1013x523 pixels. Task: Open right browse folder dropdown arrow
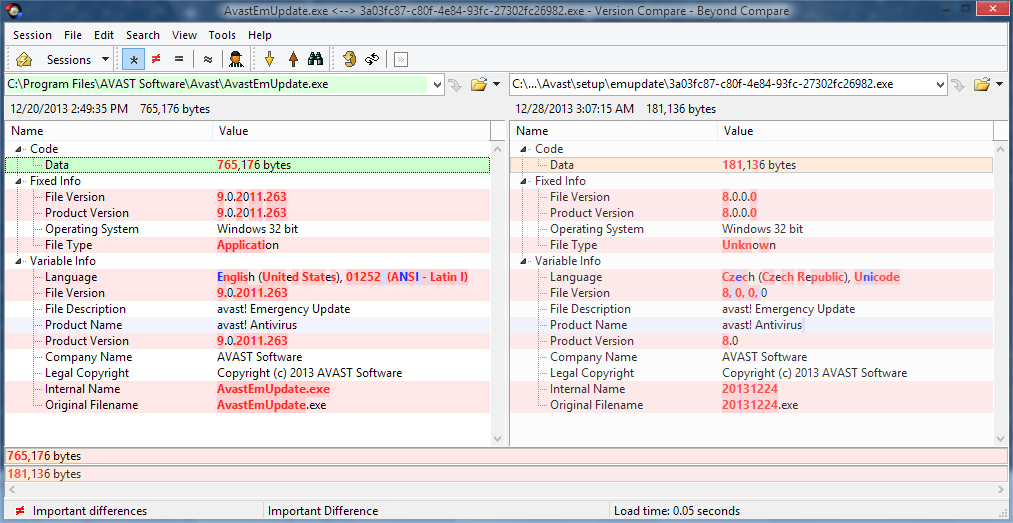click(x=1000, y=84)
